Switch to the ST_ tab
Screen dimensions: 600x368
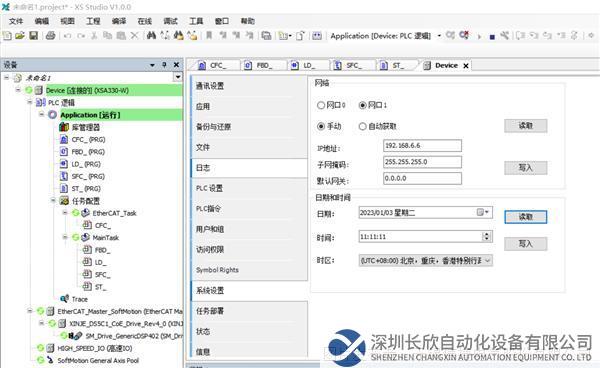click(393, 65)
